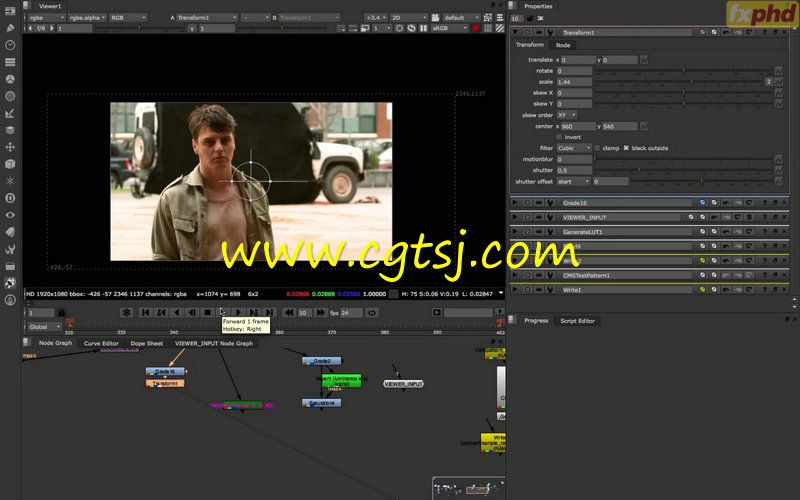Open the RGB display mode dropdown
800x500 pixels.
[128, 17]
